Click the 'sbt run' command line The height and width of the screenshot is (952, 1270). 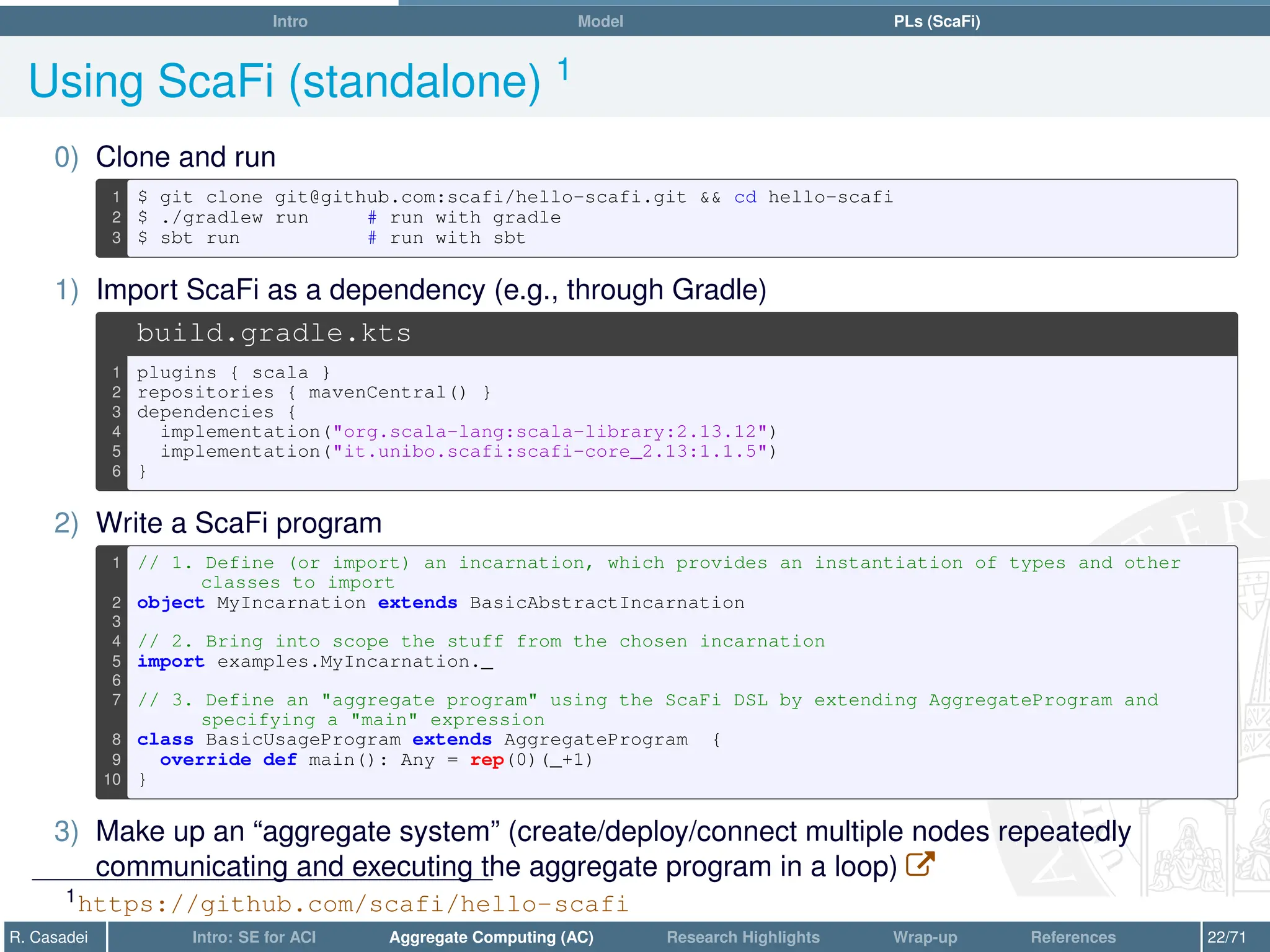pyautogui.click(x=331, y=238)
